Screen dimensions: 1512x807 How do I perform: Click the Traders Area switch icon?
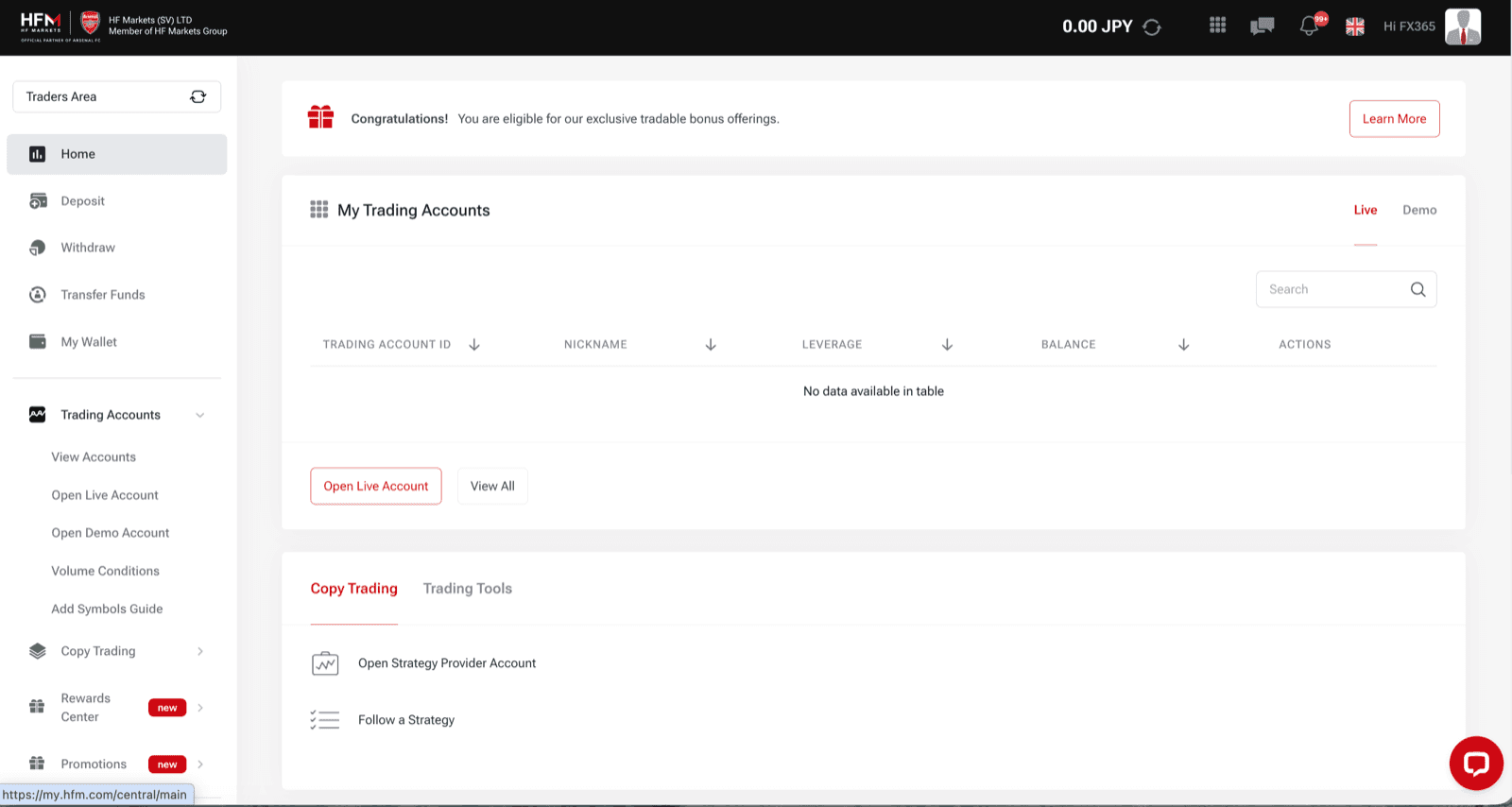198,96
